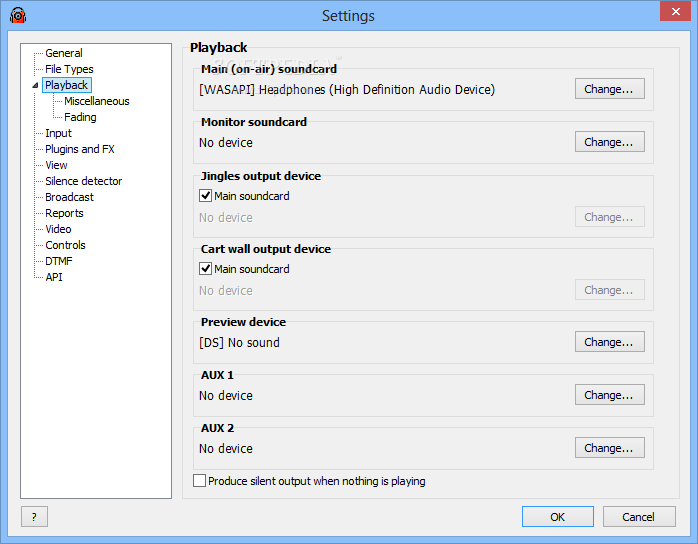This screenshot has width=698, height=544.
Task: Close the Settings dialog with the X
Action: click(x=675, y=11)
